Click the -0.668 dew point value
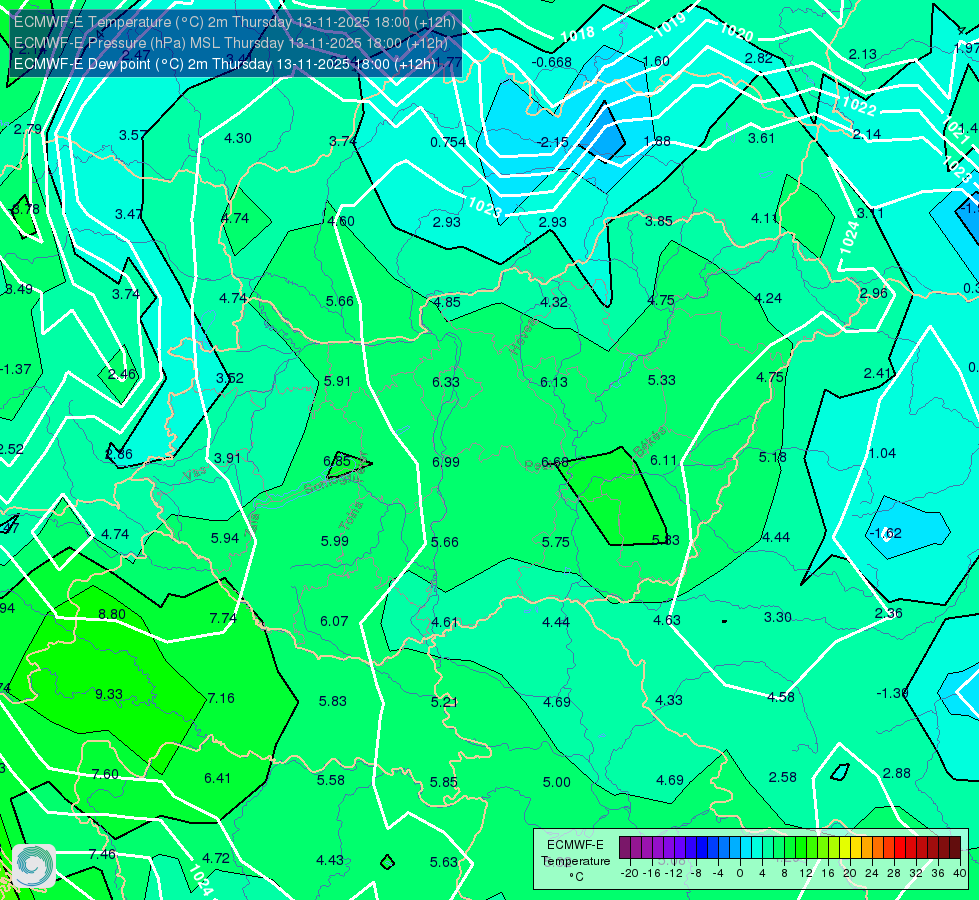 tap(551, 62)
